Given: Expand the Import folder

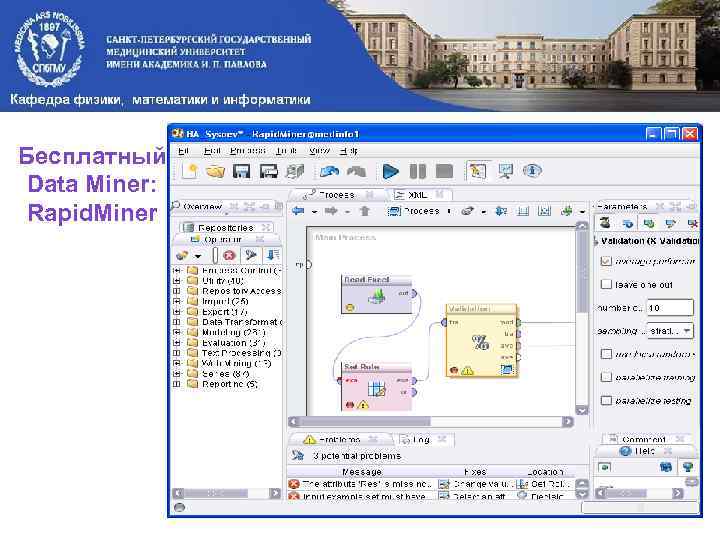Looking at the screenshot, I should click(x=177, y=301).
